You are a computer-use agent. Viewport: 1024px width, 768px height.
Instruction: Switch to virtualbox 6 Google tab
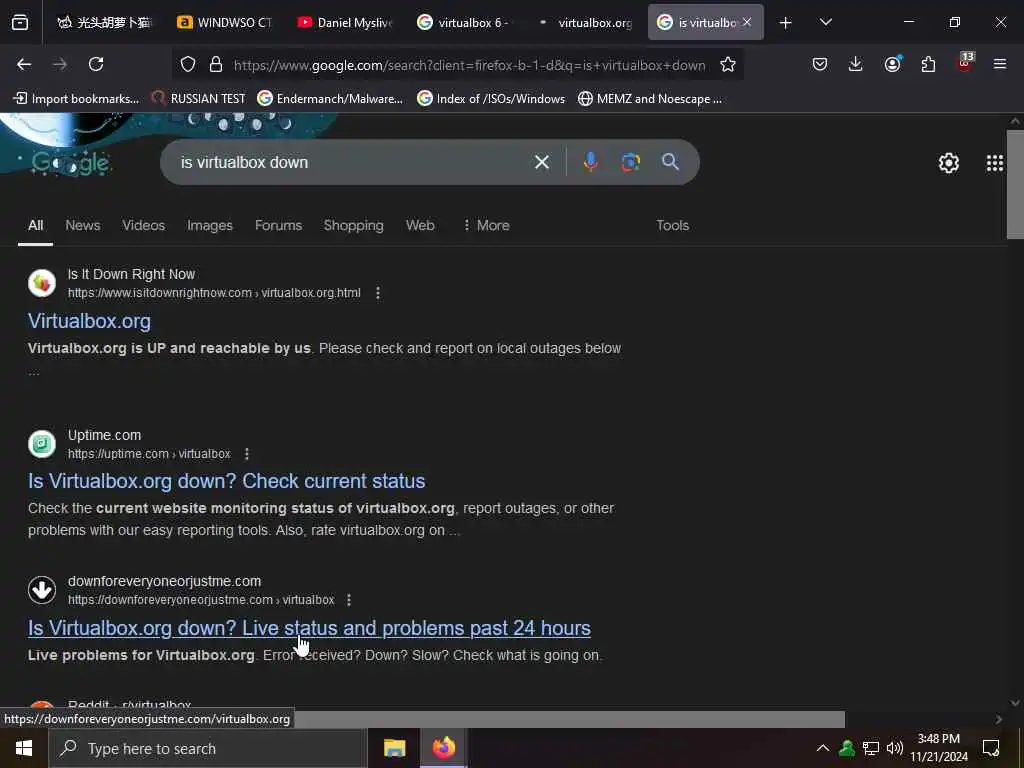click(466, 23)
